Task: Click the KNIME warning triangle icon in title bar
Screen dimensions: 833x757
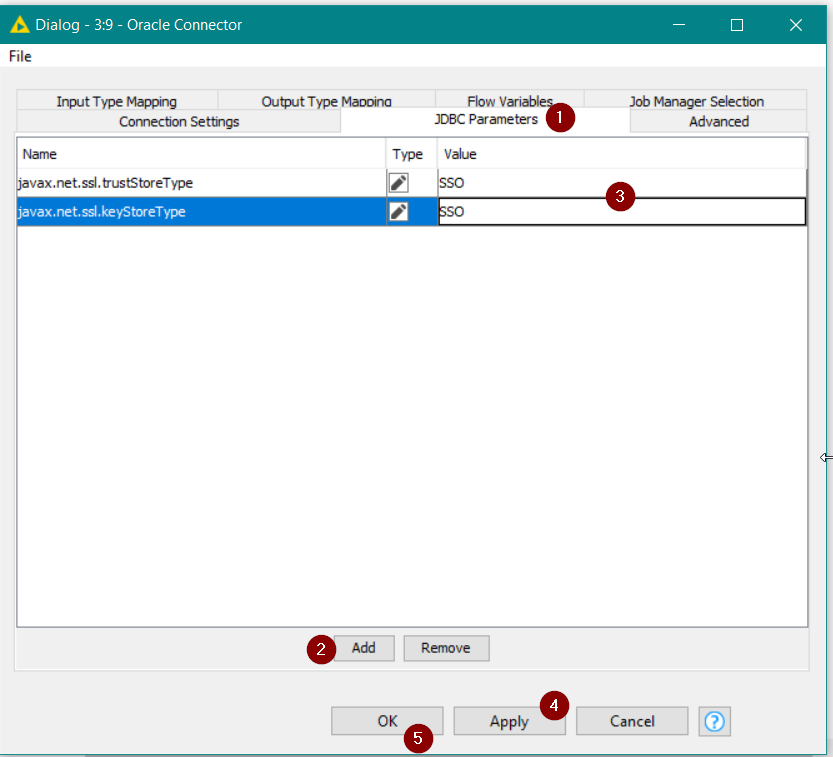Action: point(19,24)
